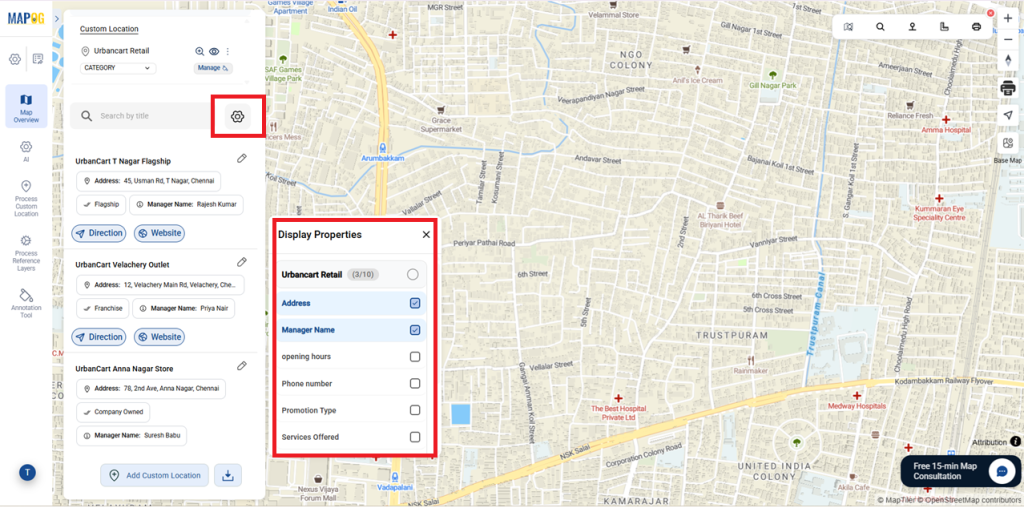
Task: Close the red dismiss button on the map toolbar
Action: [991, 13]
